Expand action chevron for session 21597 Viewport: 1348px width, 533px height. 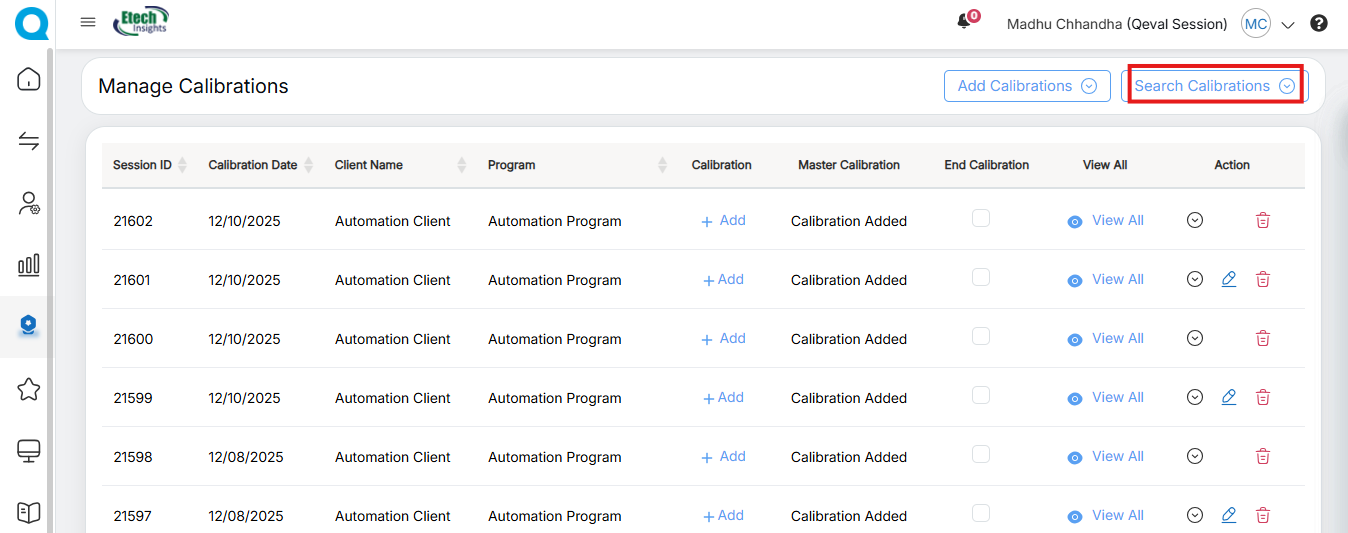(1194, 516)
